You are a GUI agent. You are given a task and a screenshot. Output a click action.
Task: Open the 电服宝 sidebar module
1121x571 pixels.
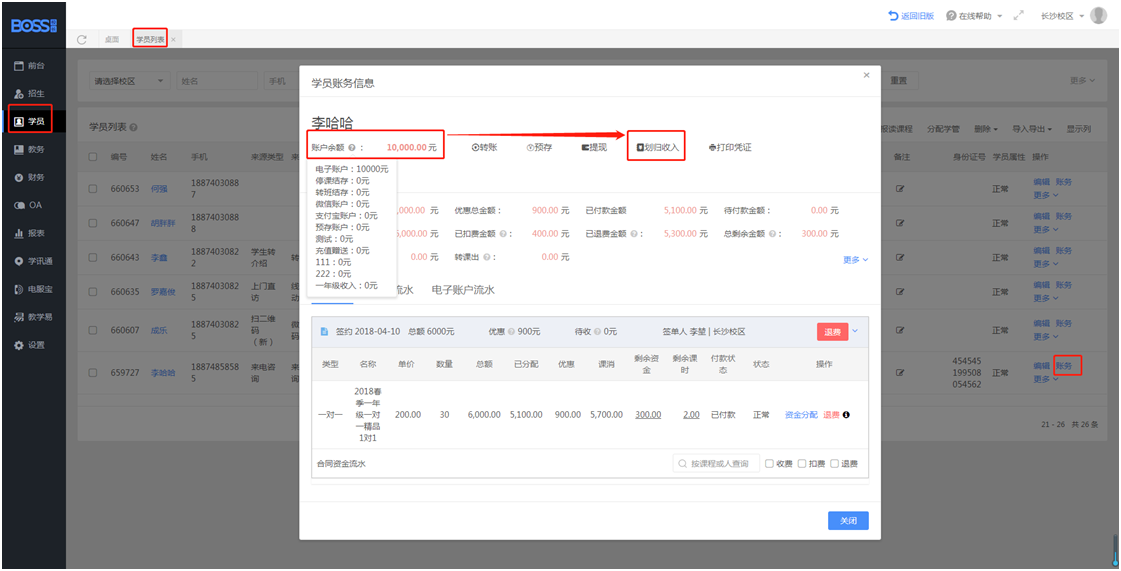33,289
